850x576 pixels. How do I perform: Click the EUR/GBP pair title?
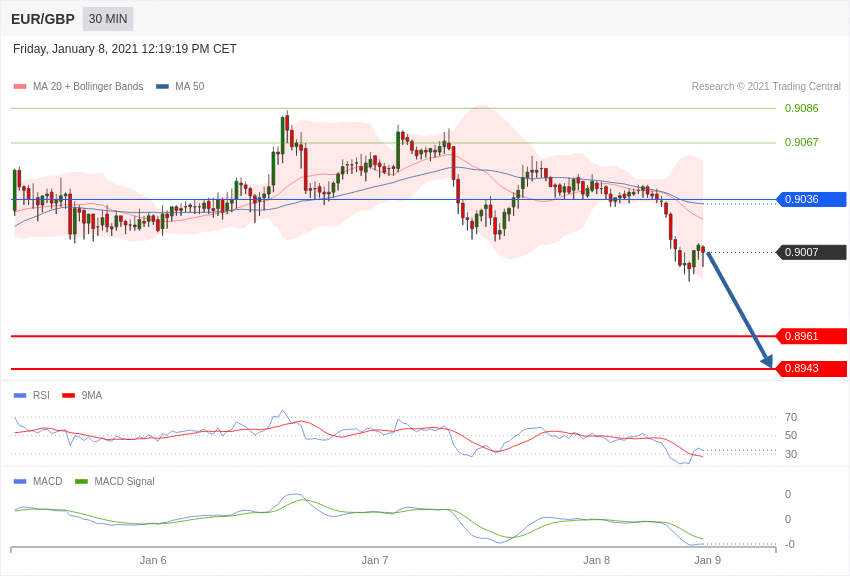tap(43, 19)
